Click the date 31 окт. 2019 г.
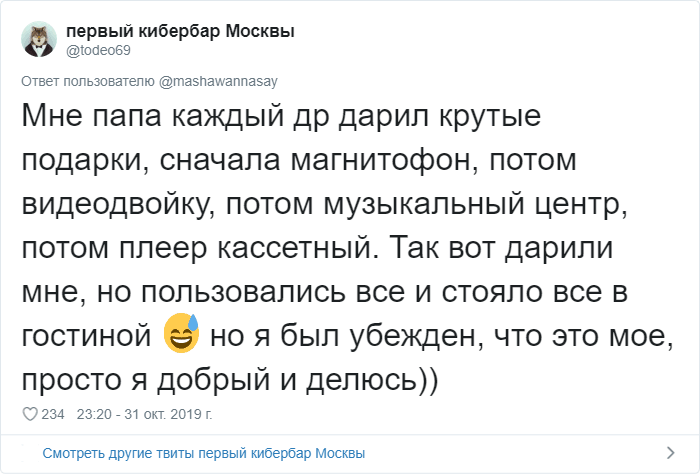This screenshot has width=700, height=474. tap(168, 415)
